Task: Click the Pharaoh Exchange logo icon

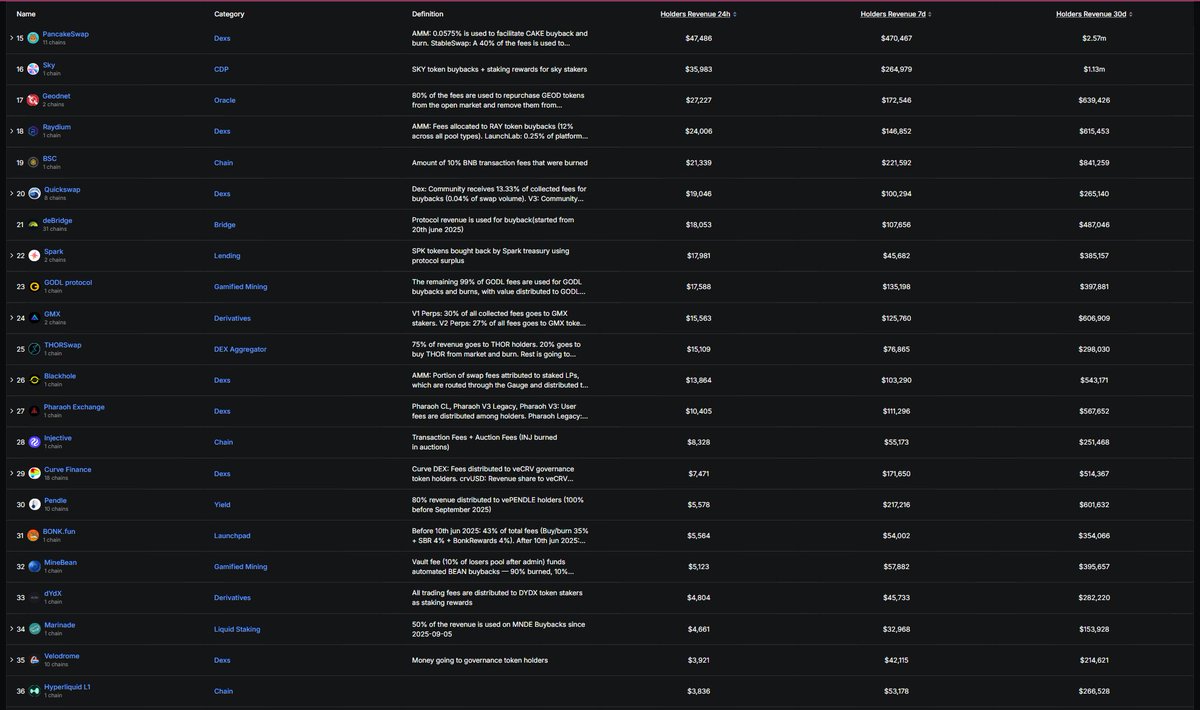Action: coord(34,411)
